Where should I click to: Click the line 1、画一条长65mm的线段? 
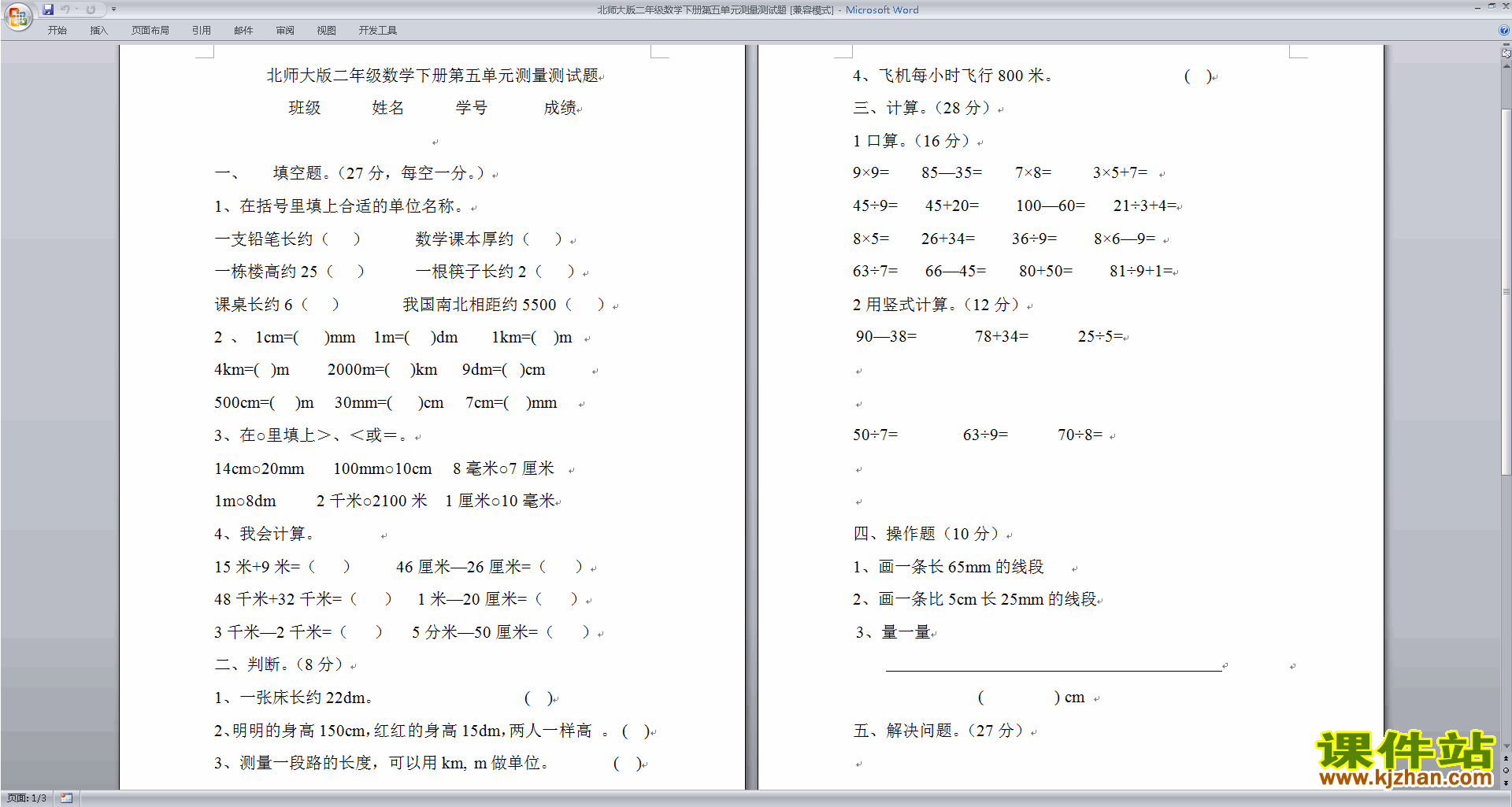click(x=948, y=568)
